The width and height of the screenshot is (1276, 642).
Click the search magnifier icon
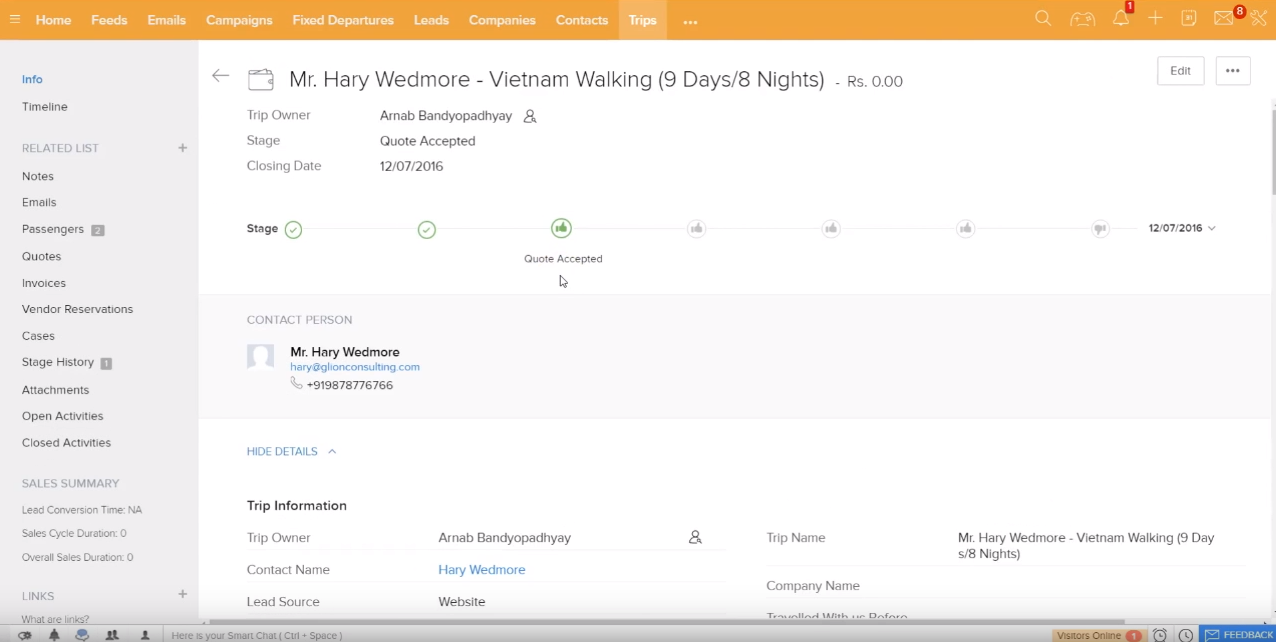[x=1043, y=19]
